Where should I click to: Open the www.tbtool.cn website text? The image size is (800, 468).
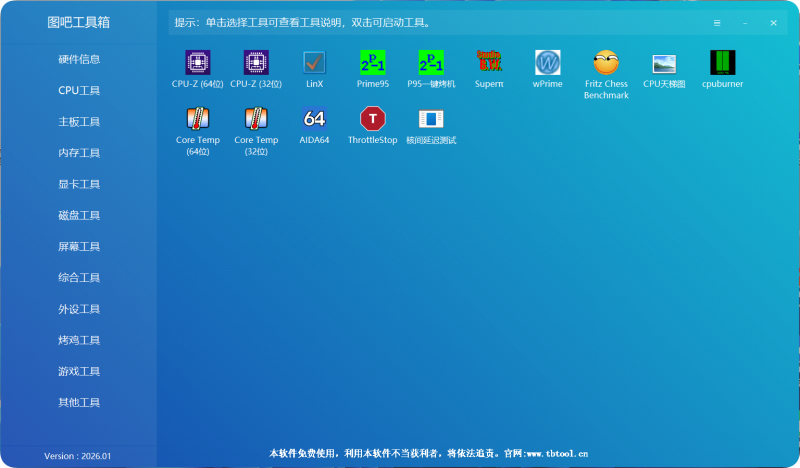tap(557, 453)
